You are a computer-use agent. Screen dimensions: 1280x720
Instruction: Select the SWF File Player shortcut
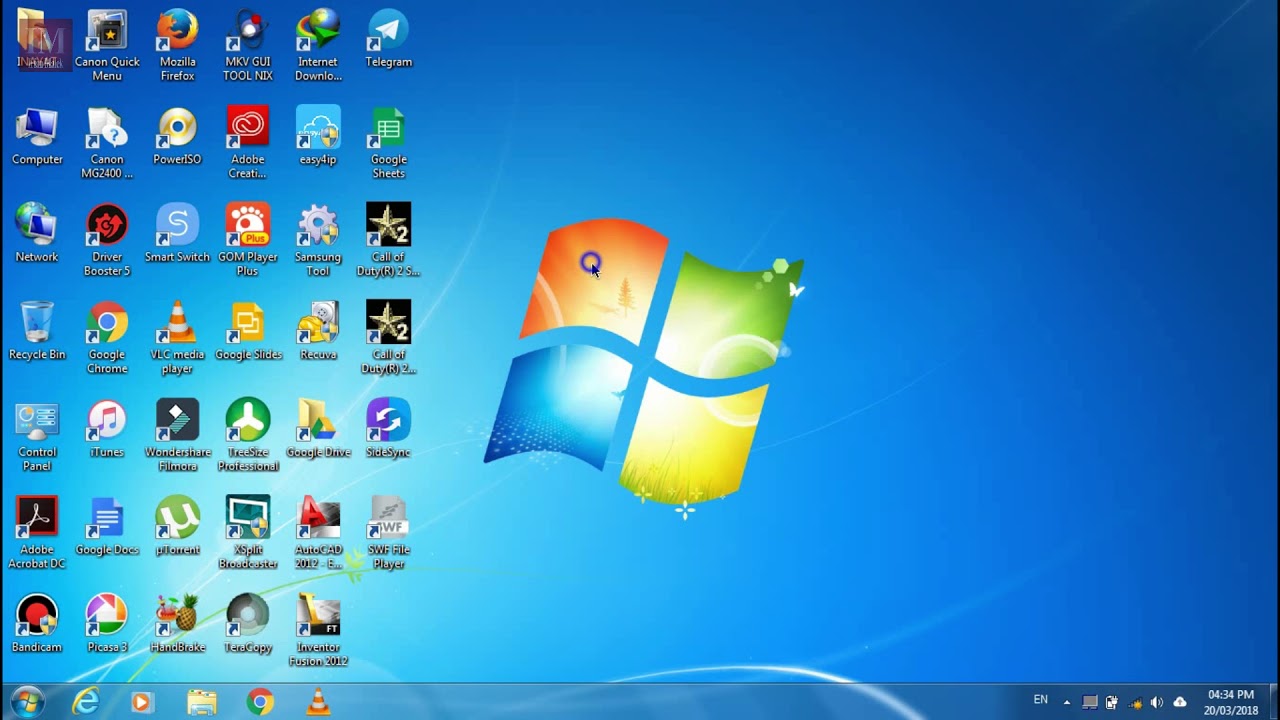point(388,533)
